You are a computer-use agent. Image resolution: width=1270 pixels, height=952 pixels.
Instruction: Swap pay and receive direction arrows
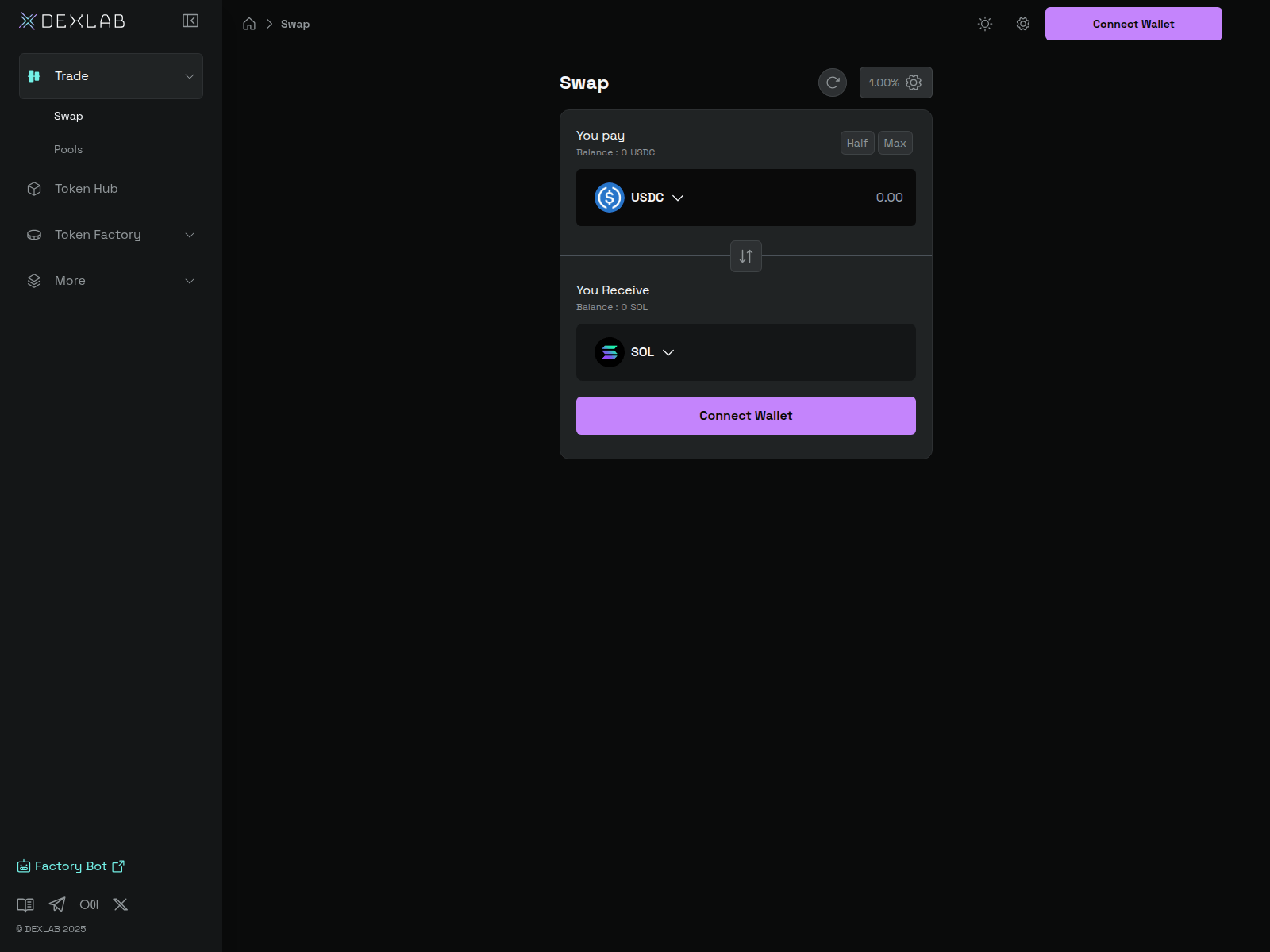click(746, 256)
